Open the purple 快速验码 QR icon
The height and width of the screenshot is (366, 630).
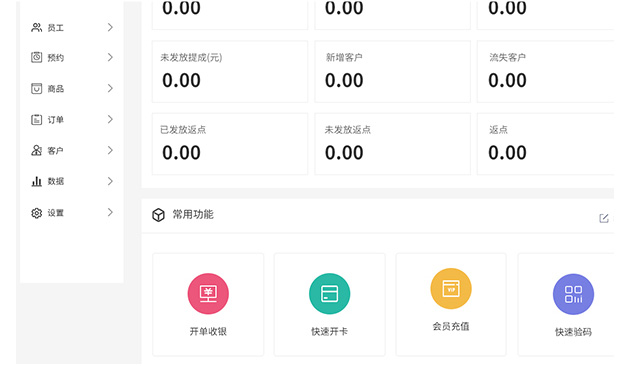click(x=573, y=294)
